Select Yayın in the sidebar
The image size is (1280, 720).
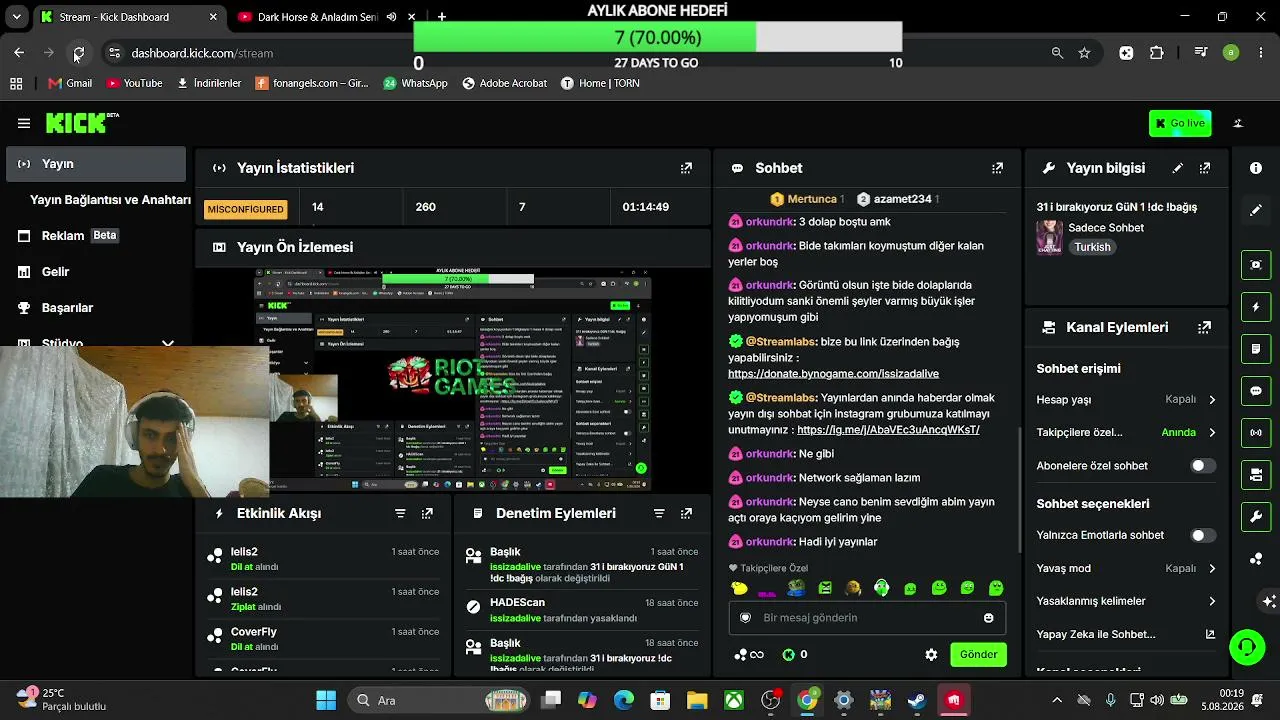pyautogui.click(x=96, y=164)
